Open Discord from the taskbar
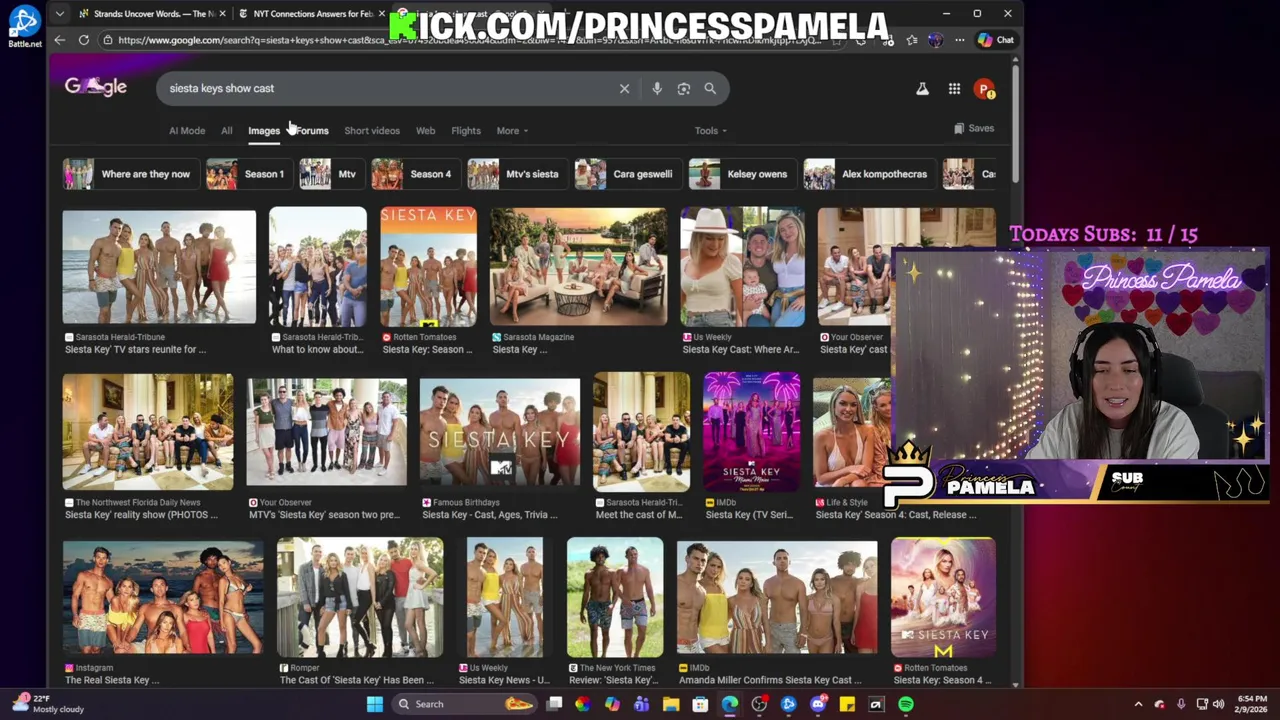1280x720 pixels. point(818,704)
